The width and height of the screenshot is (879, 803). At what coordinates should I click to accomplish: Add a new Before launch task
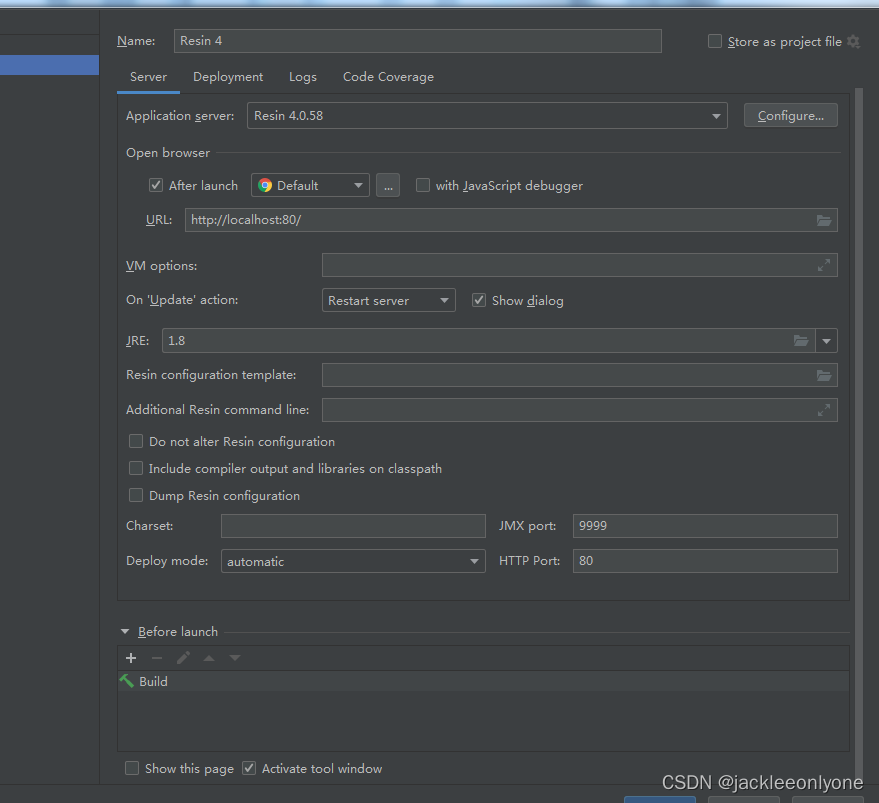(x=131, y=658)
